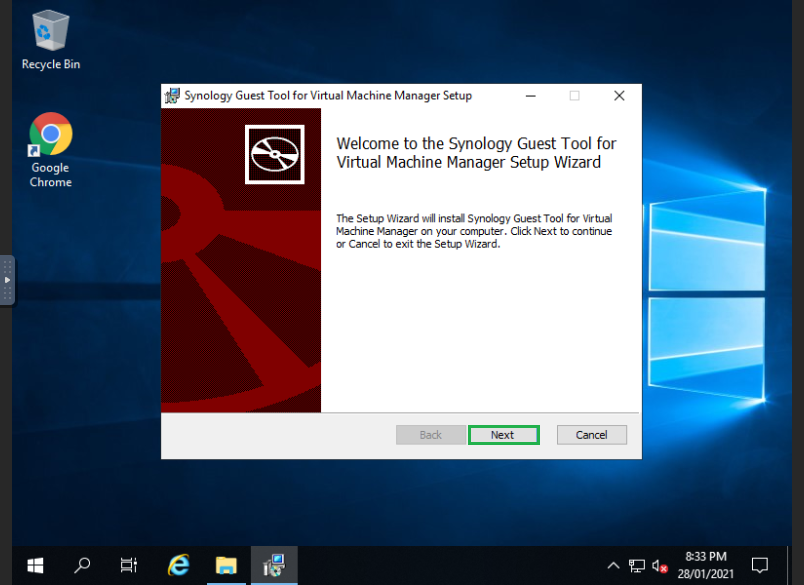Click the installer icon in the title bar
This screenshot has width=804, height=585.
point(172,96)
